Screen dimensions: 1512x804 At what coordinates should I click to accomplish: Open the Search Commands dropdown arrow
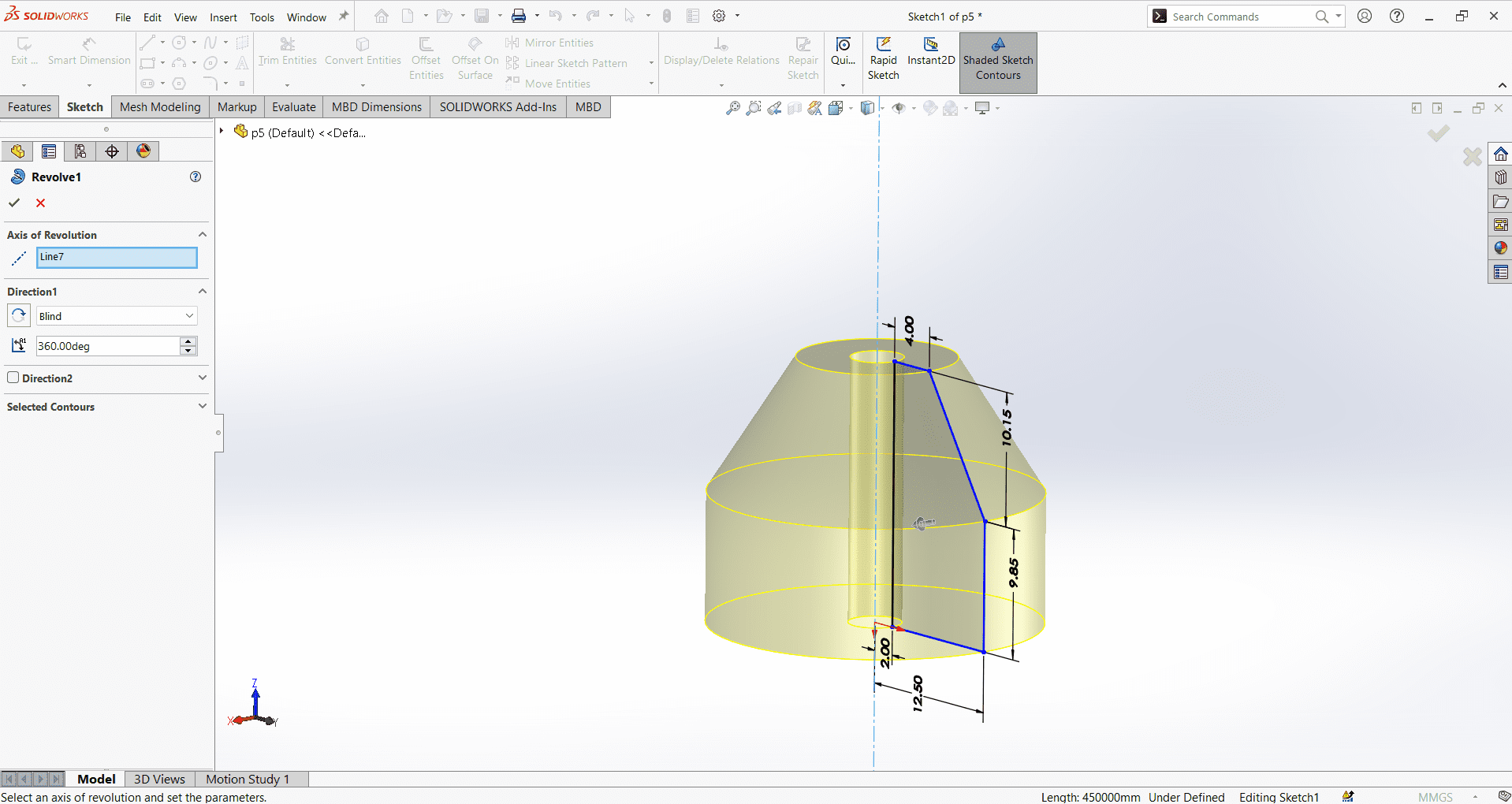1339,16
